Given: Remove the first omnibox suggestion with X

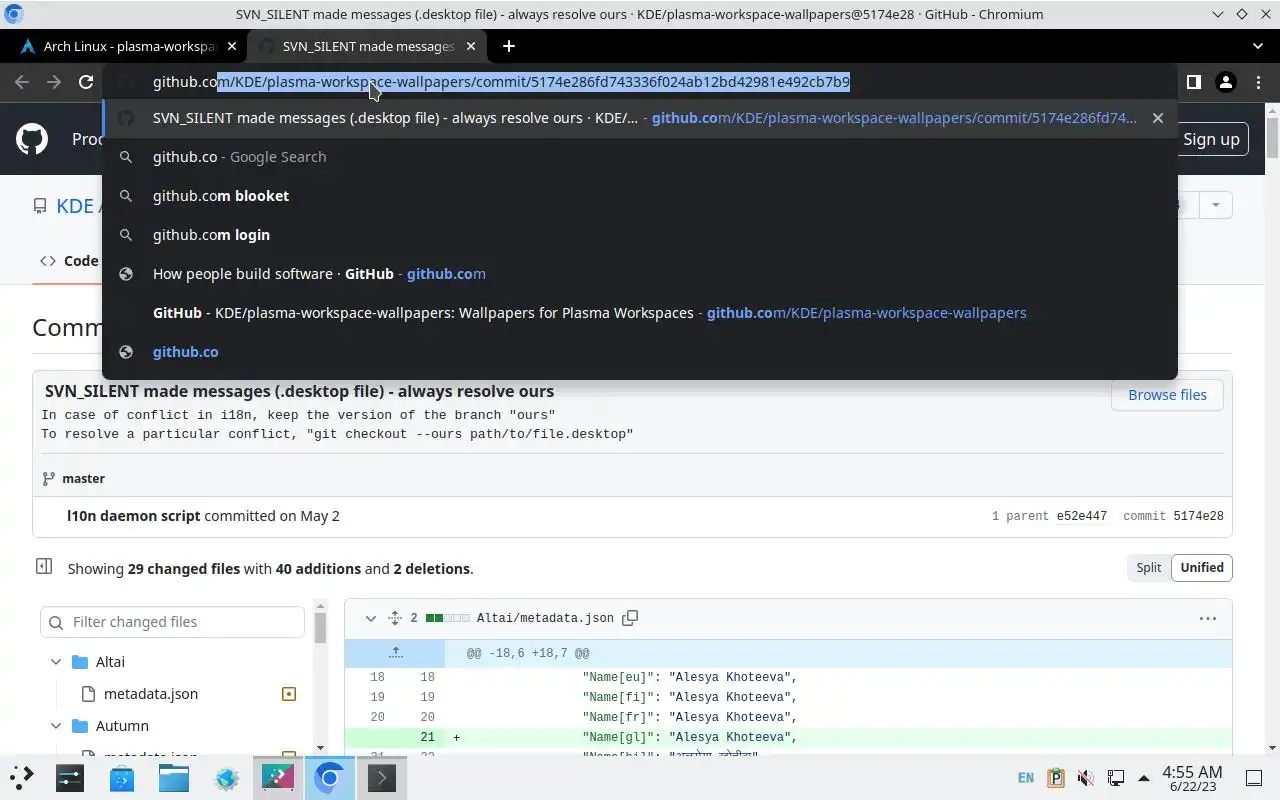Looking at the screenshot, I should [x=1157, y=118].
